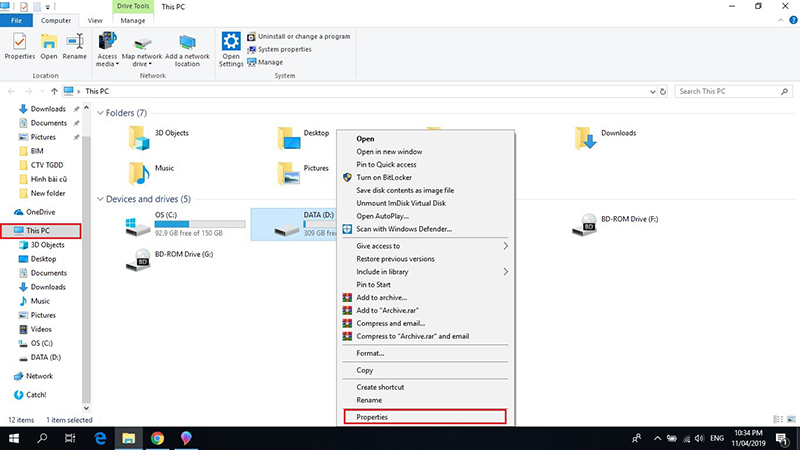Switch to the View ribbon tab
Screen dimensions: 800x450
point(95,20)
